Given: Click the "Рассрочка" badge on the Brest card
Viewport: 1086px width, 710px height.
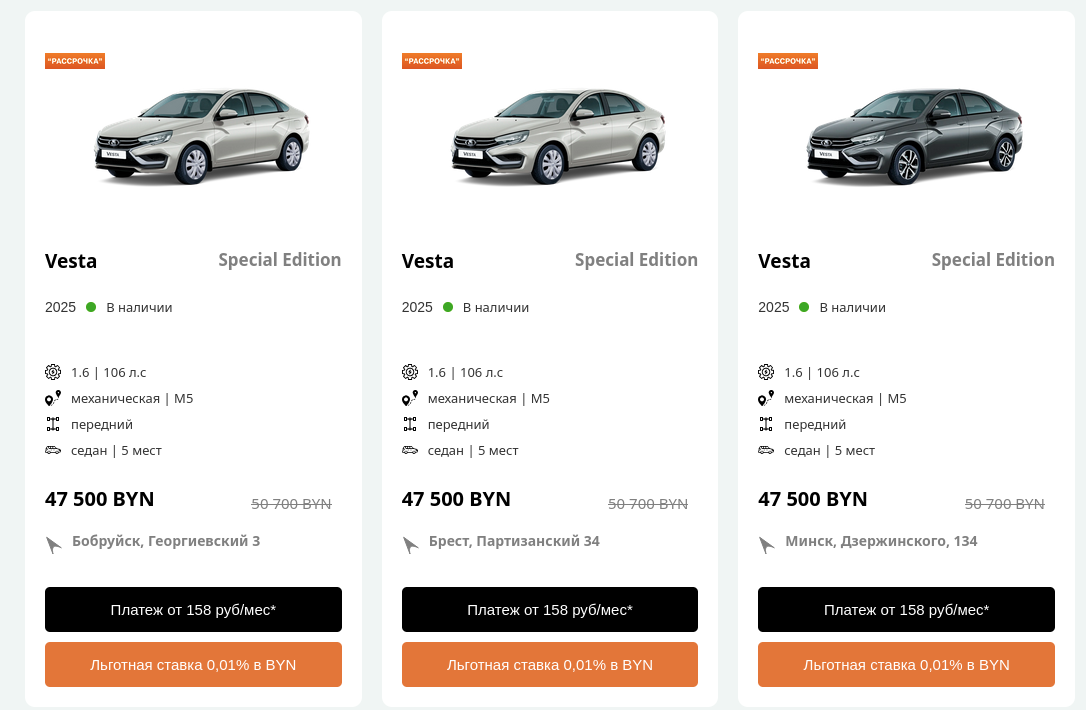Looking at the screenshot, I should (x=432, y=61).
